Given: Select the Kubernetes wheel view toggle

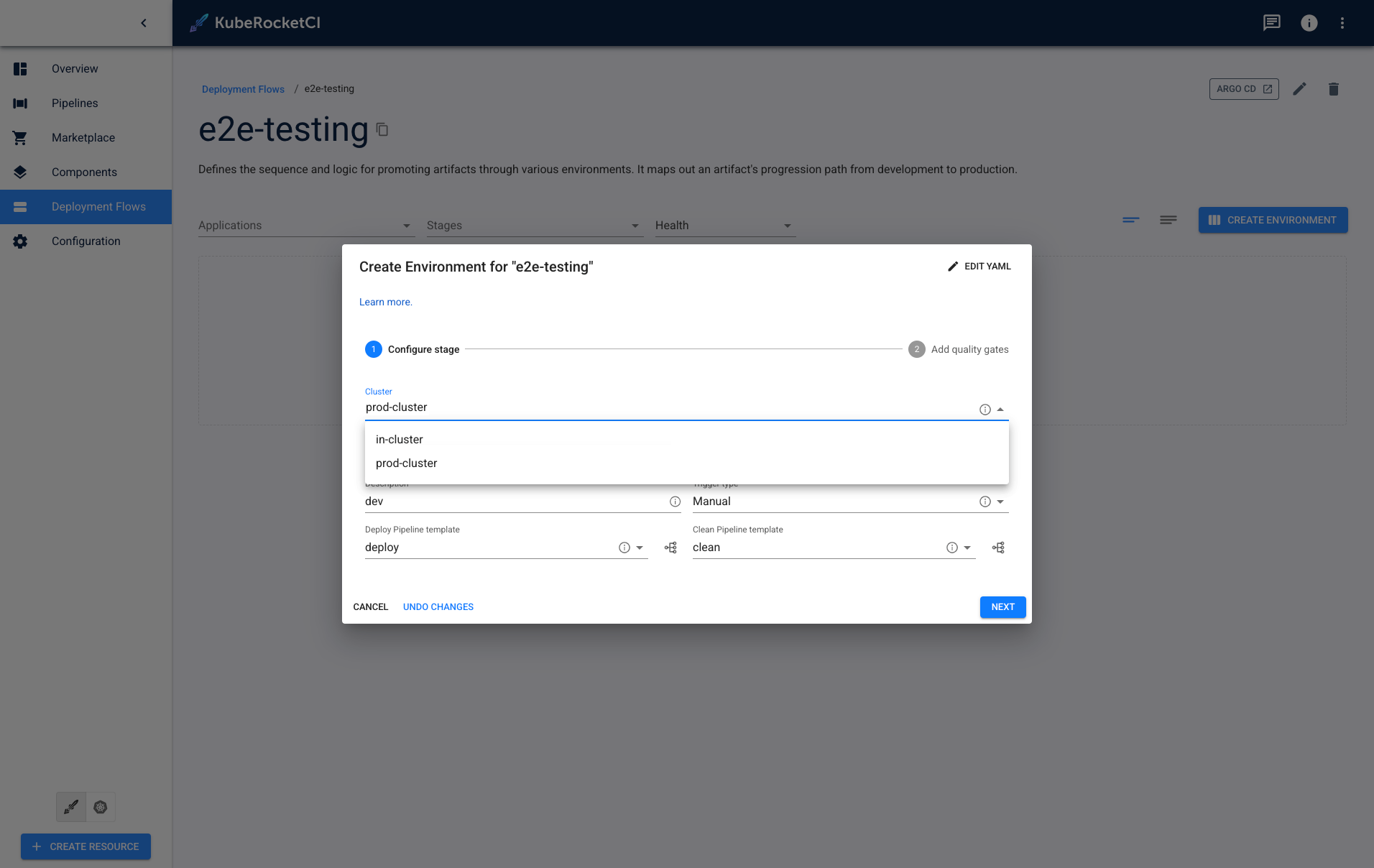Looking at the screenshot, I should pyautogui.click(x=101, y=807).
